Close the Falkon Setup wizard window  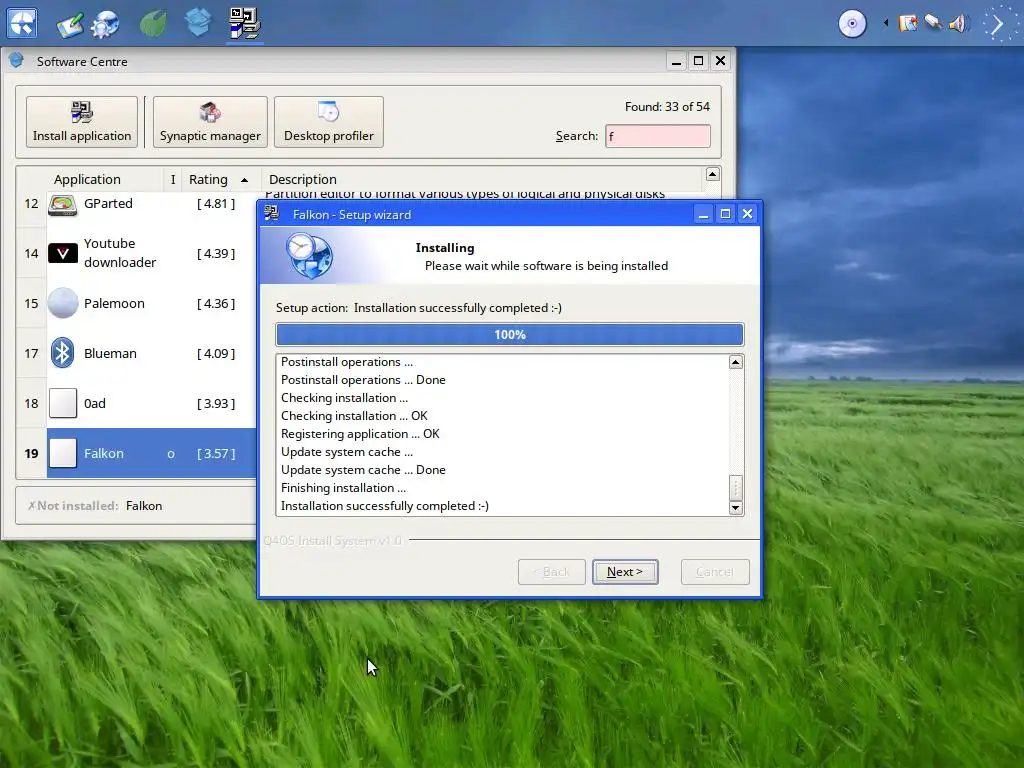coord(748,214)
